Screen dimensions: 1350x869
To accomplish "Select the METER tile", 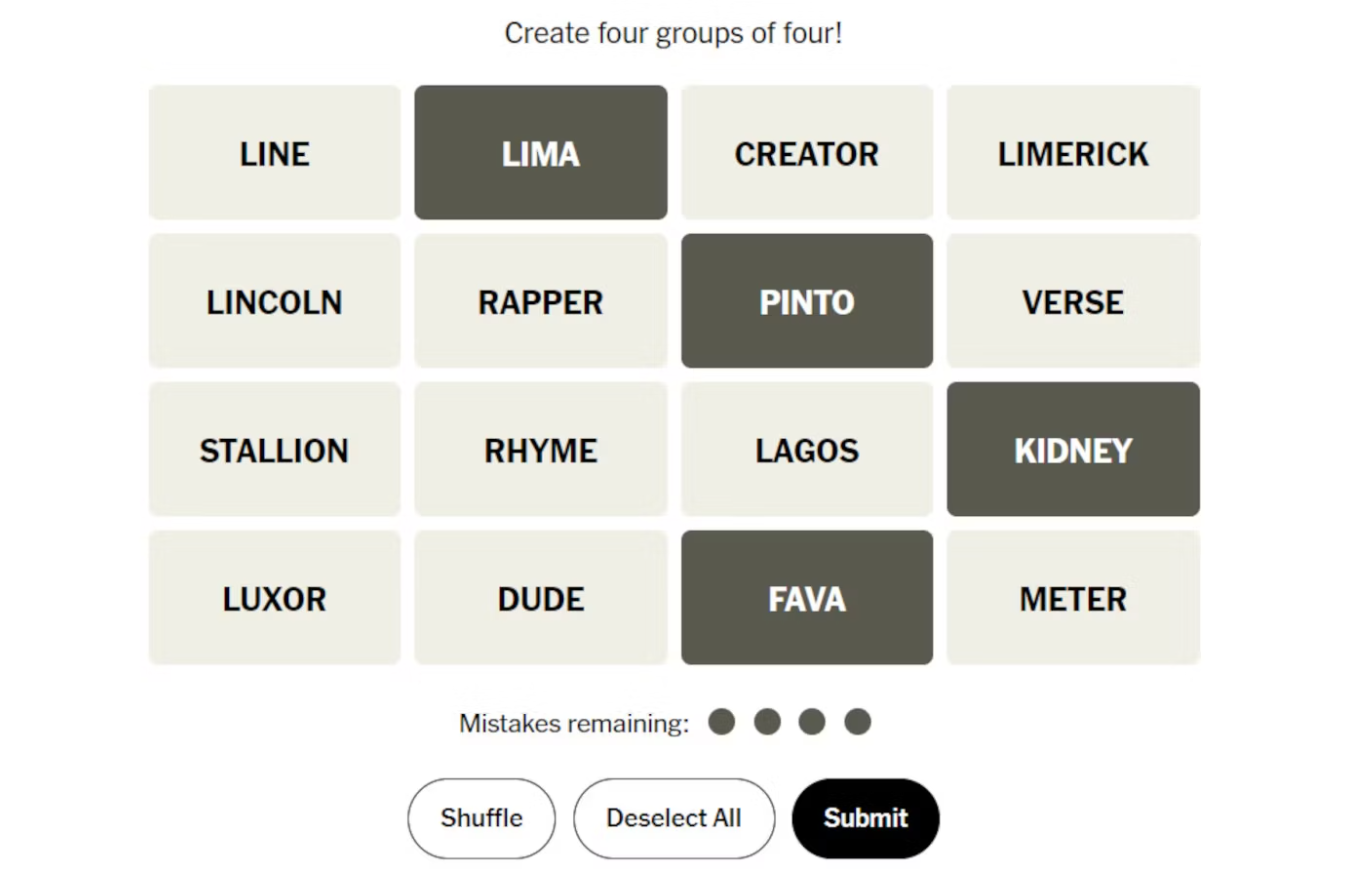I will click(1072, 598).
